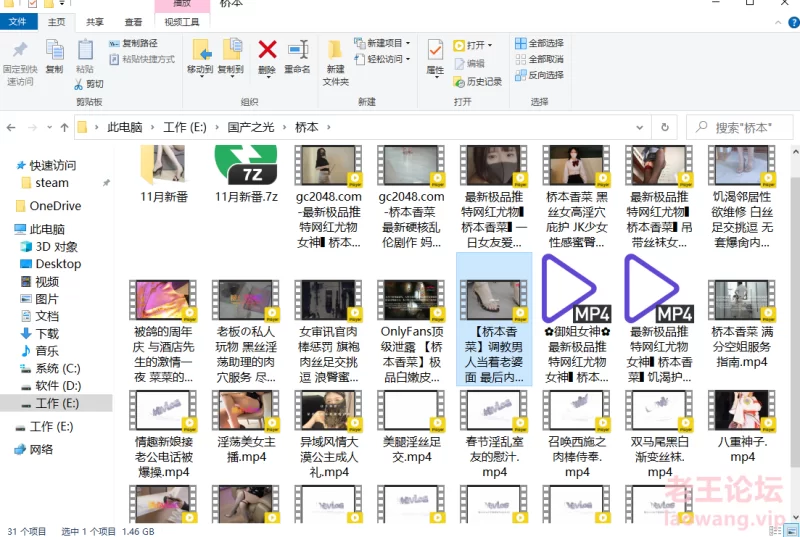The width and height of the screenshot is (800, 537).
Task: Select 软件 (D:) drive in sidebar
Action: 50,386
